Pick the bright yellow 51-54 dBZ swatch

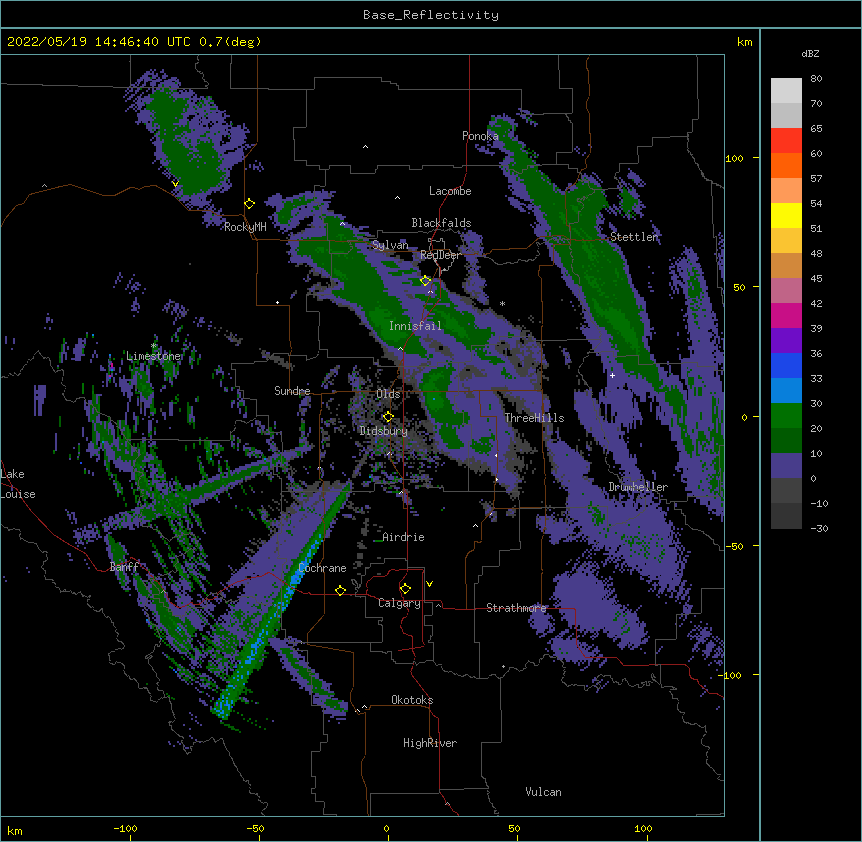(786, 215)
